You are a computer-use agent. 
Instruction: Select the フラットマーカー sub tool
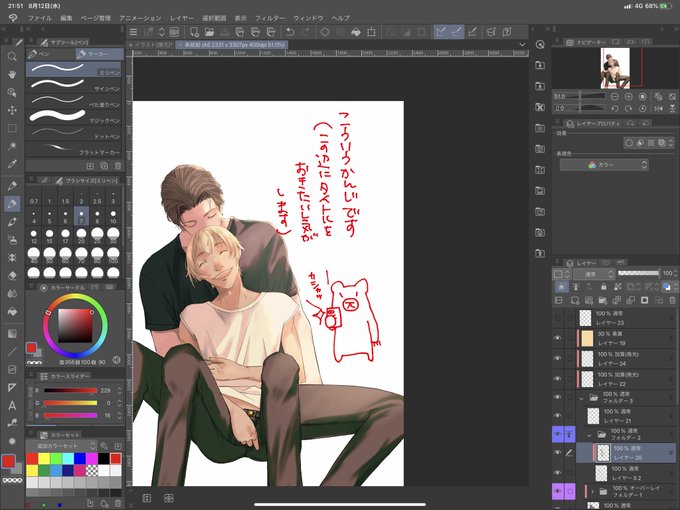(74, 149)
